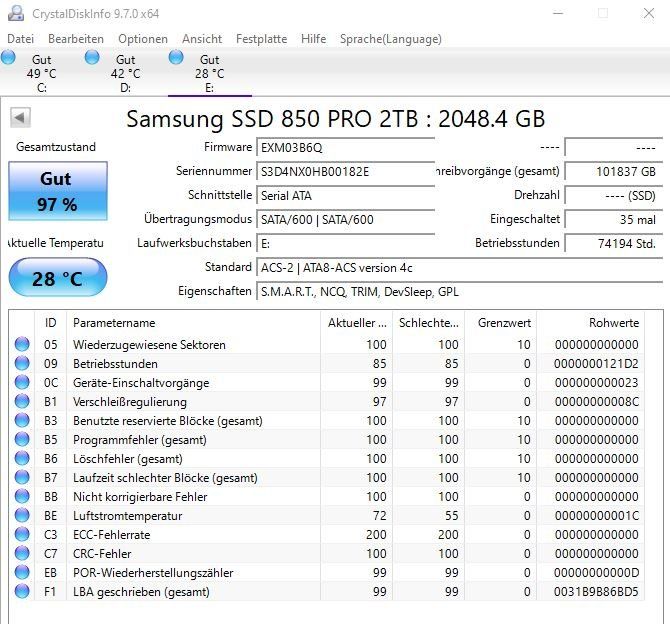Click raw value 00000000008C
The width and height of the screenshot is (670, 624).
596,402
